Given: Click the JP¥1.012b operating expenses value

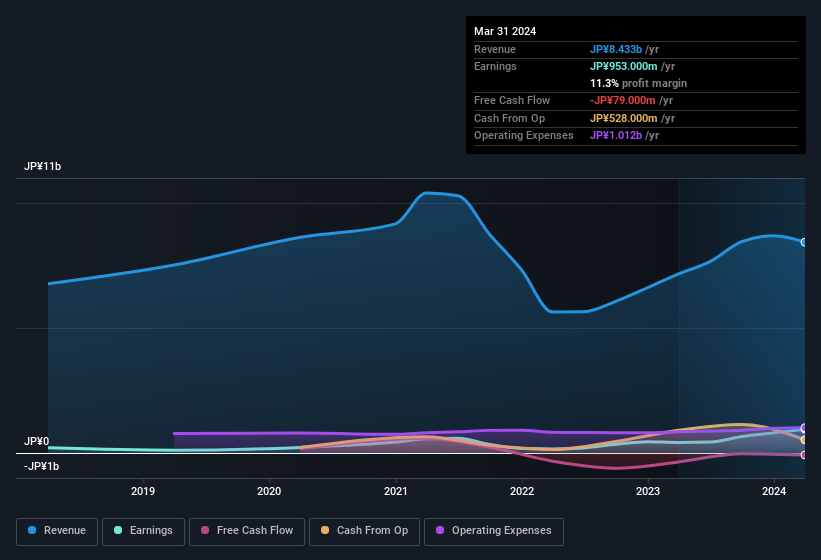Looking at the screenshot, I should [616, 135].
